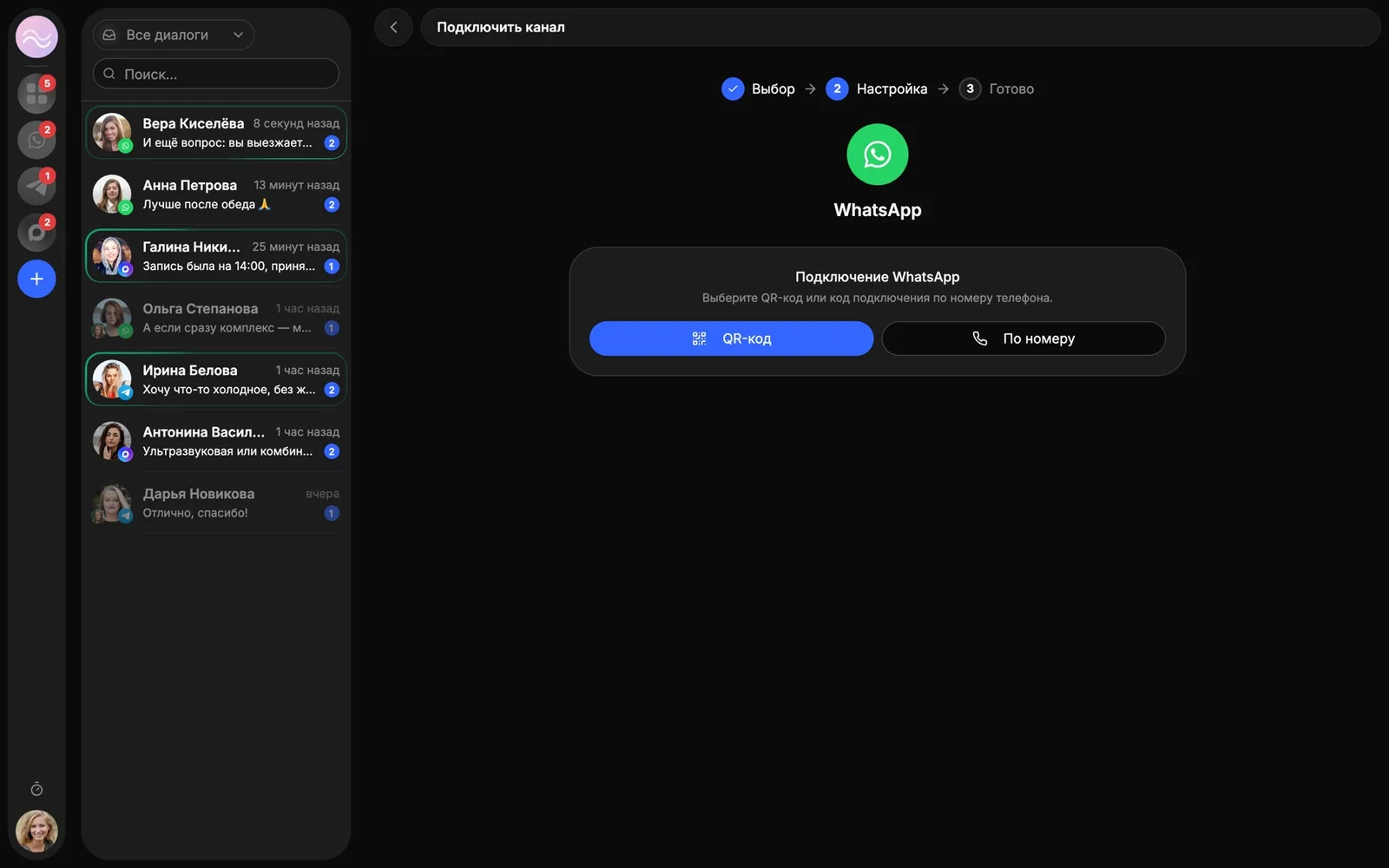Choose QR-код connection method

[731, 339]
